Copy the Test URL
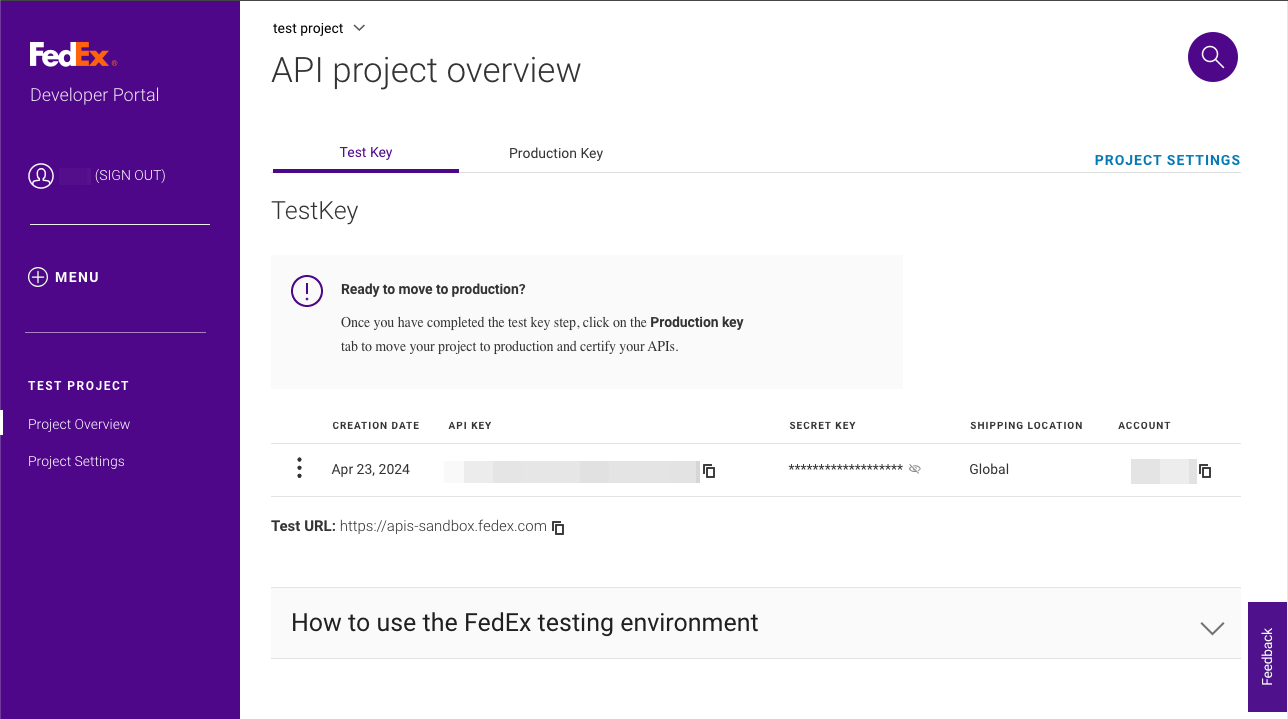Screen dimensions: 1288x719 (559, 527)
